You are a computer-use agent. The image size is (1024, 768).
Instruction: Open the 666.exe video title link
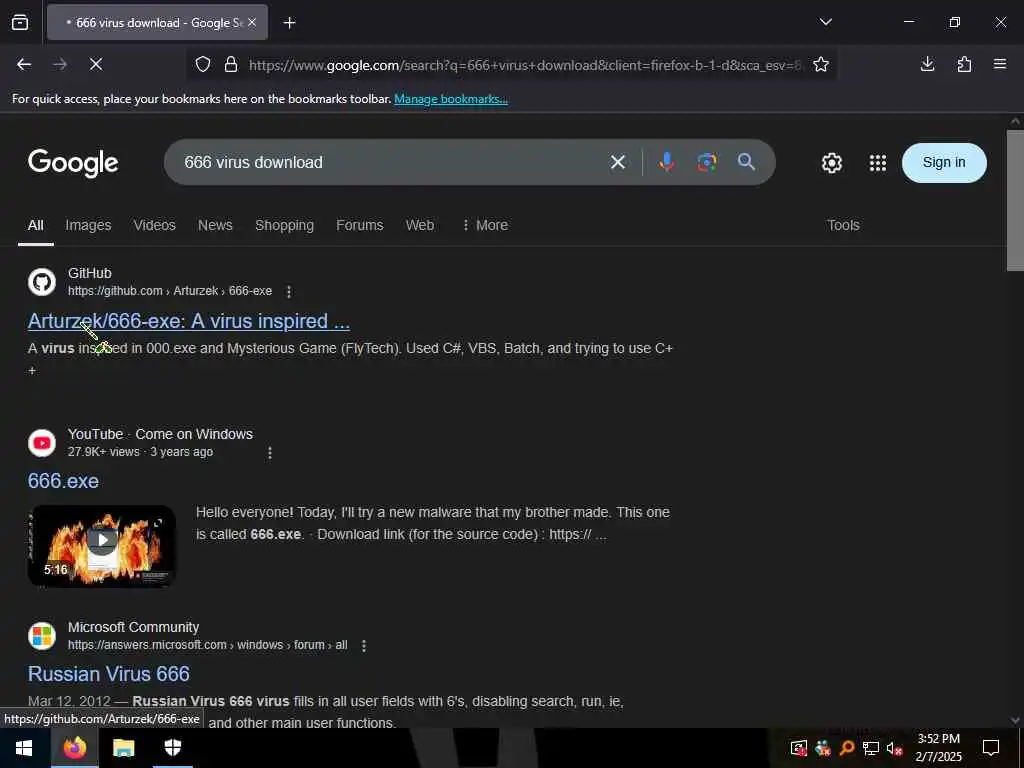(x=63, y=481)
